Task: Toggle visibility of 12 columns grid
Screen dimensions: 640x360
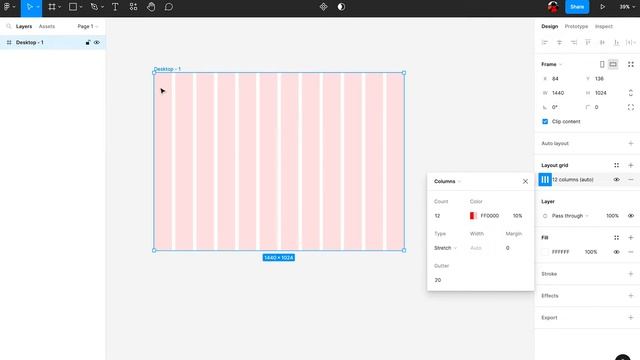Action: (616, 180)
